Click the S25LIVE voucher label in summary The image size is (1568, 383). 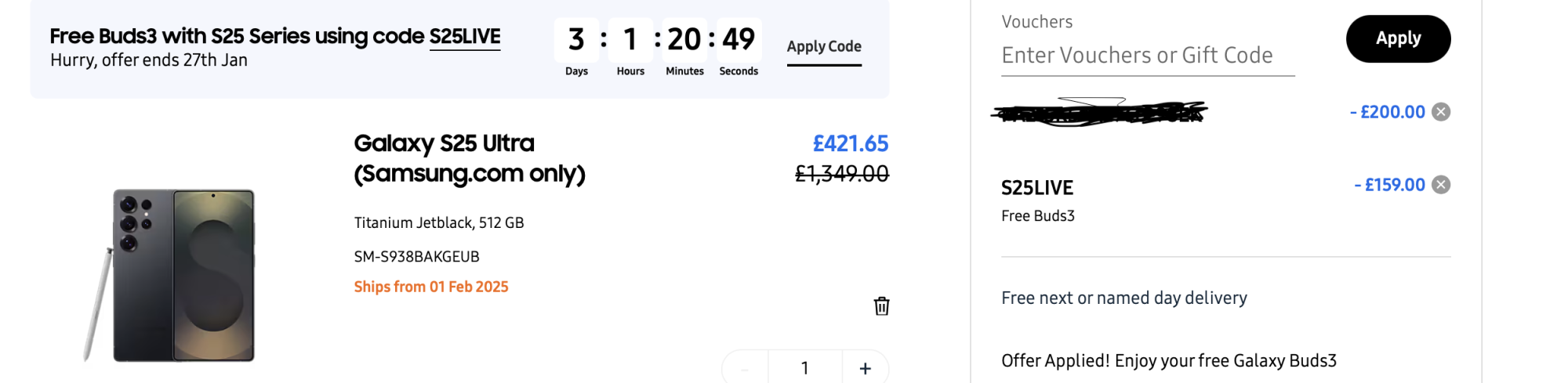tap(1036, 188)
